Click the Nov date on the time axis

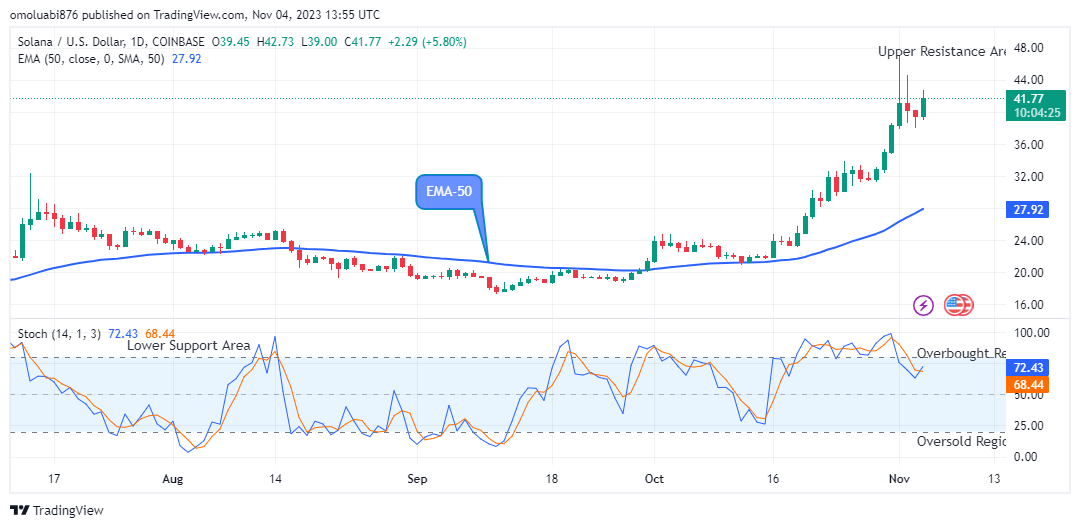899,479
